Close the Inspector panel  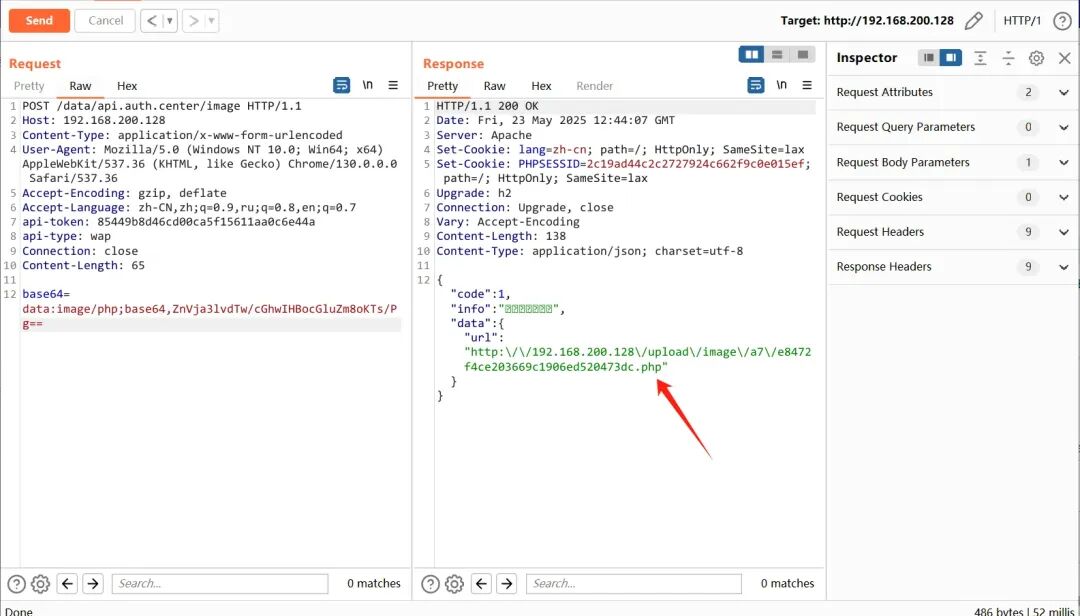(x=1064, y=58)
